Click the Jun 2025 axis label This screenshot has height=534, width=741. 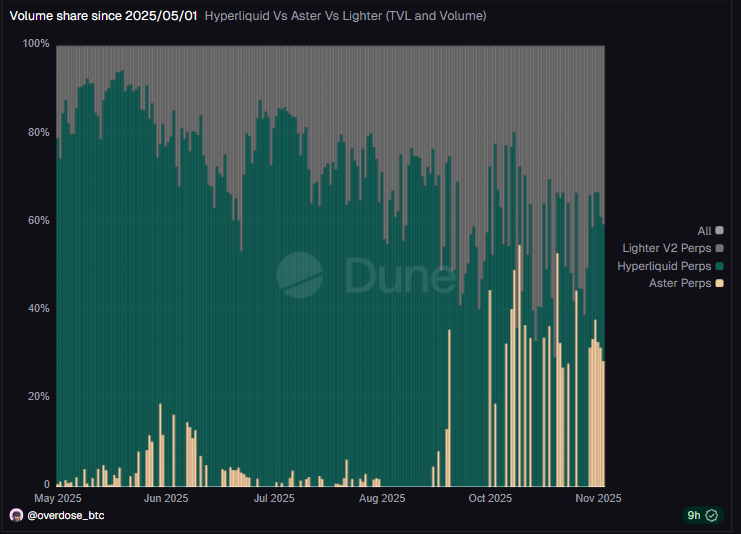click(x=166, y=498)
